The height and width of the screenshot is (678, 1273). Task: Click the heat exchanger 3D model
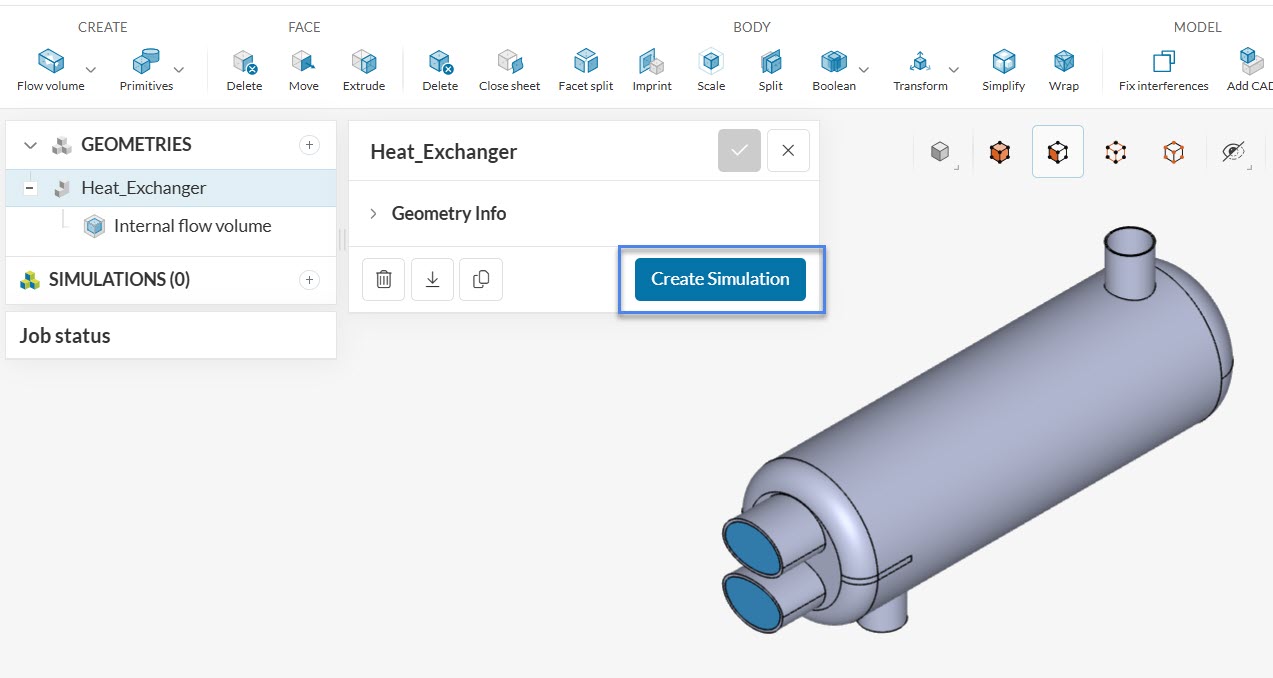tap(980, 430)
